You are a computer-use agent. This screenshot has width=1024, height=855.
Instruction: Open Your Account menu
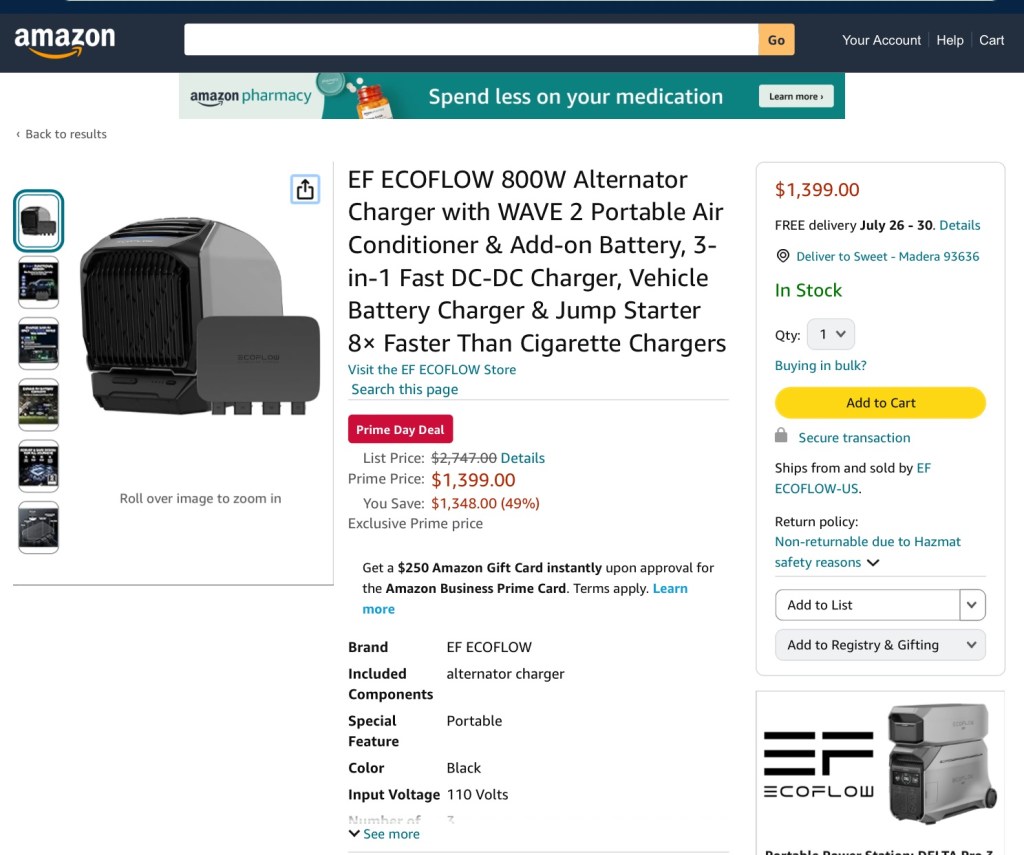tap(881, 40)
